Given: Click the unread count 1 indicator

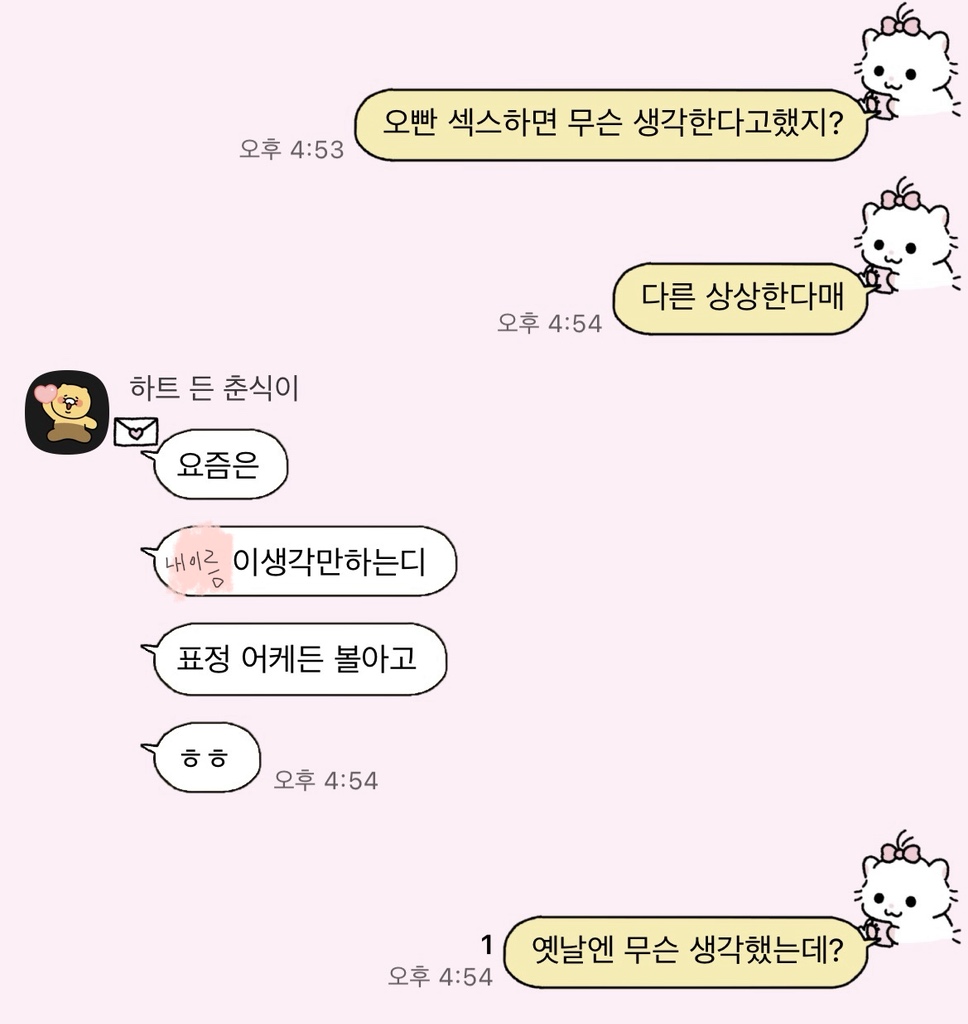Looking at the screenshot, I should pyautogui.click(x=487, y=944).
